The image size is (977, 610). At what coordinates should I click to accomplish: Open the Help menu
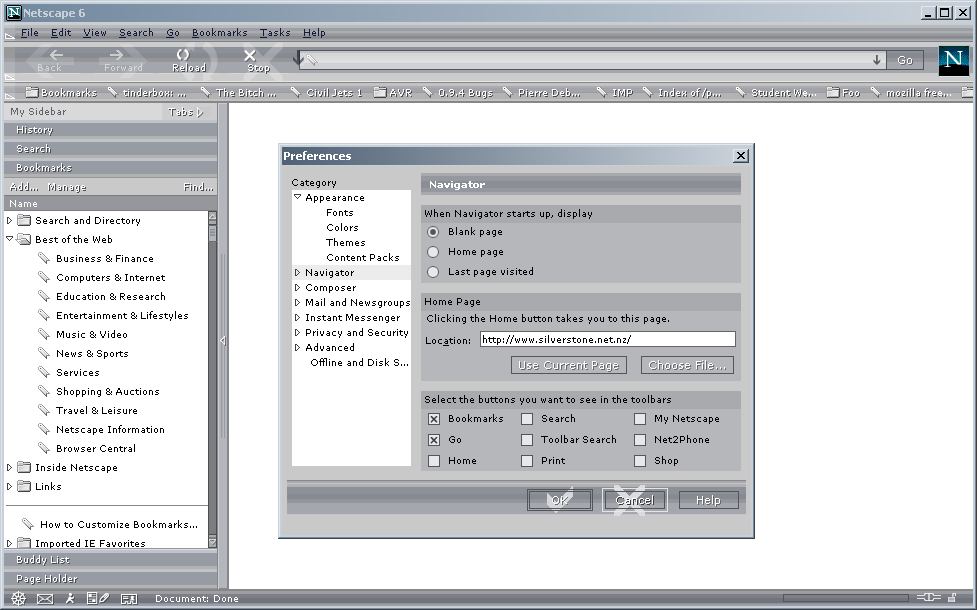click(314, 32)
